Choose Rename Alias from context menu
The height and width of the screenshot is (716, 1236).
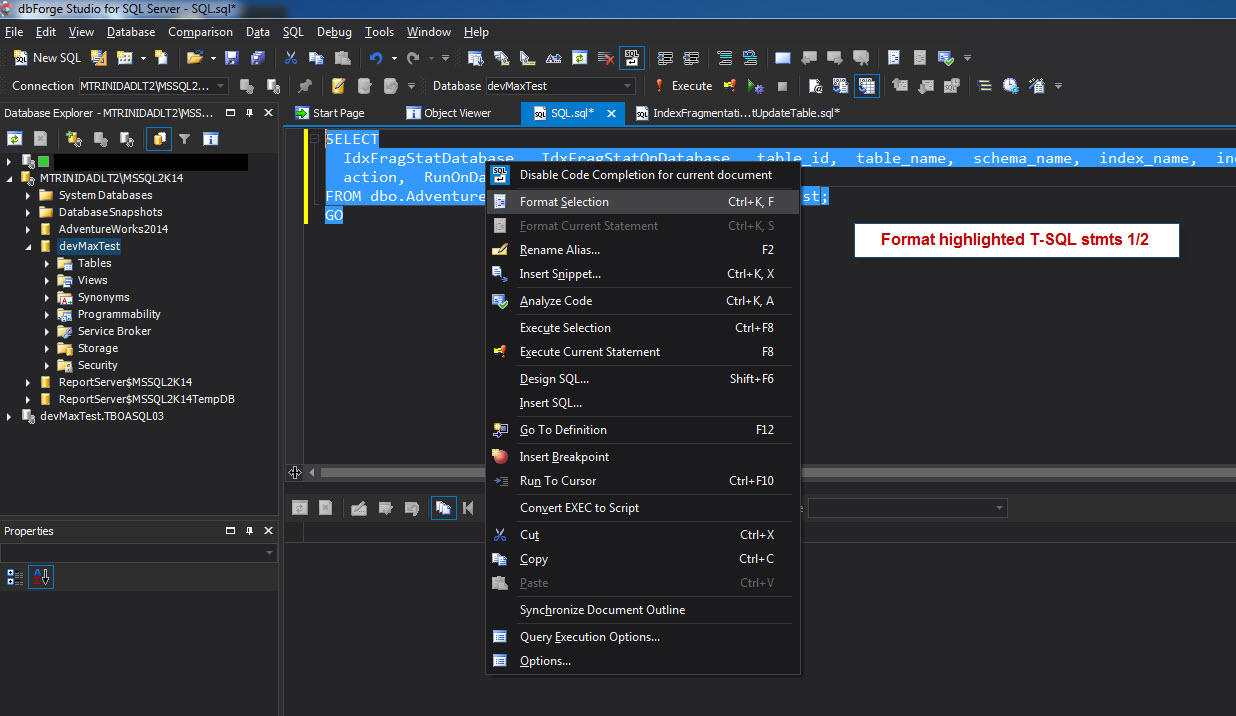643,250
